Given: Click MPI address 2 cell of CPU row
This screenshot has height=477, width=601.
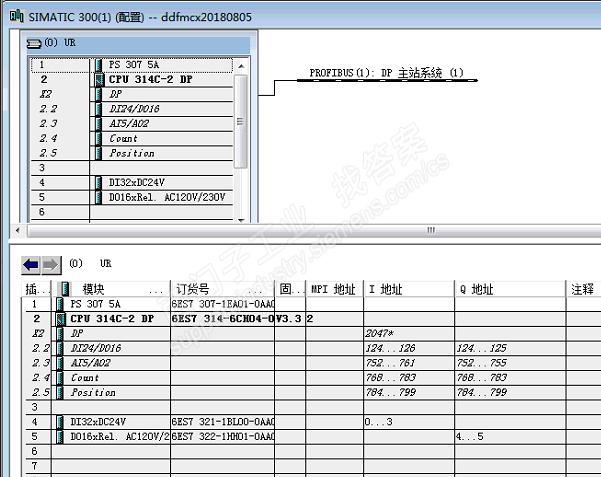Looking at the screenshot, I should pyautogui.click(x=335, y=319).
